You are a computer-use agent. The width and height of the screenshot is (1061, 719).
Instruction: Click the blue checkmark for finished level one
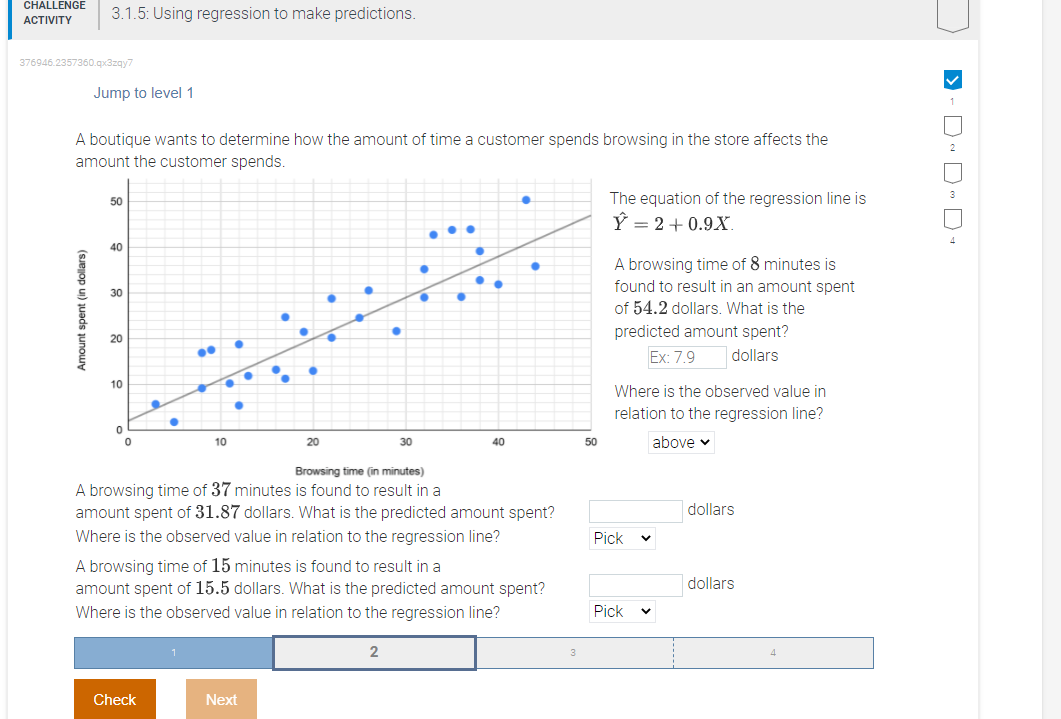click(x=953, y=79)
